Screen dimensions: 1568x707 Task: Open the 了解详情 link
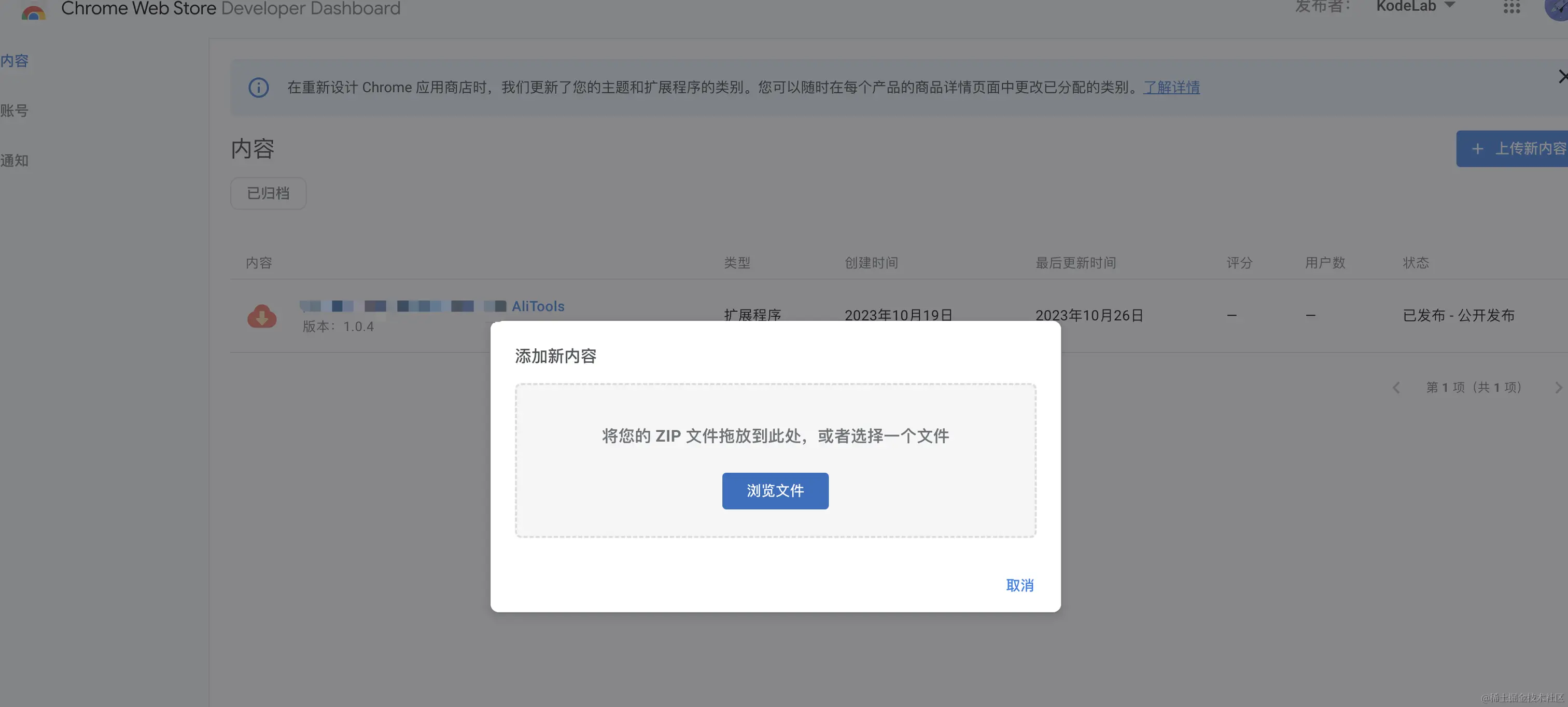tap(1171, 88)
